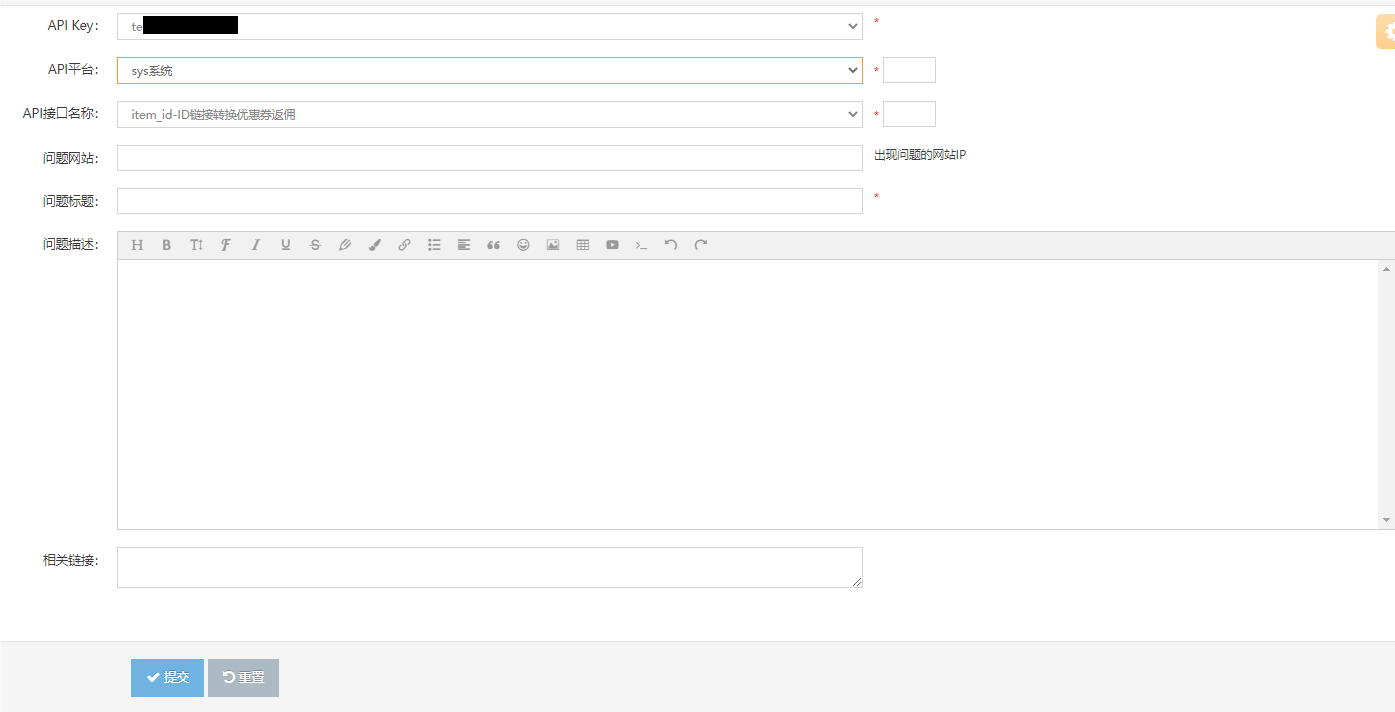Apply italic style in editor toolbar
The width and height of the screenshot is (1395, 712).
[256, 245]
